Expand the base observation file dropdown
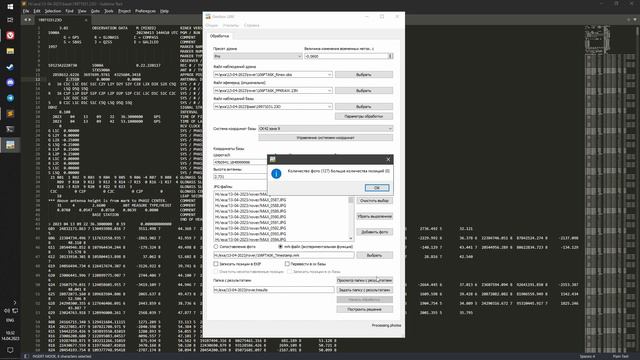Viewport: 640px width, 360px height. coord(329,107)
